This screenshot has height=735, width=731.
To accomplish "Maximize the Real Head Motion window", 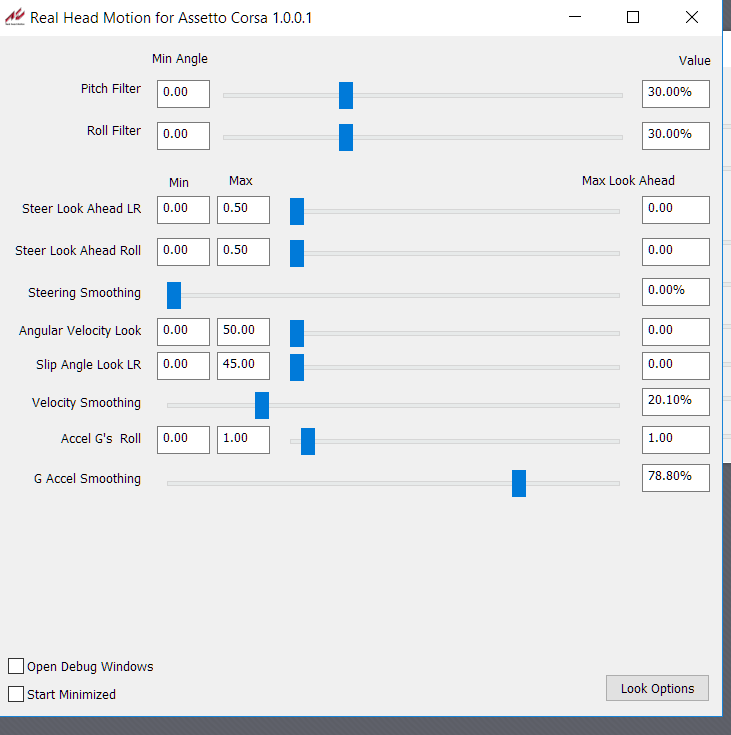I will pyautogui.click(x=633, y=17).
